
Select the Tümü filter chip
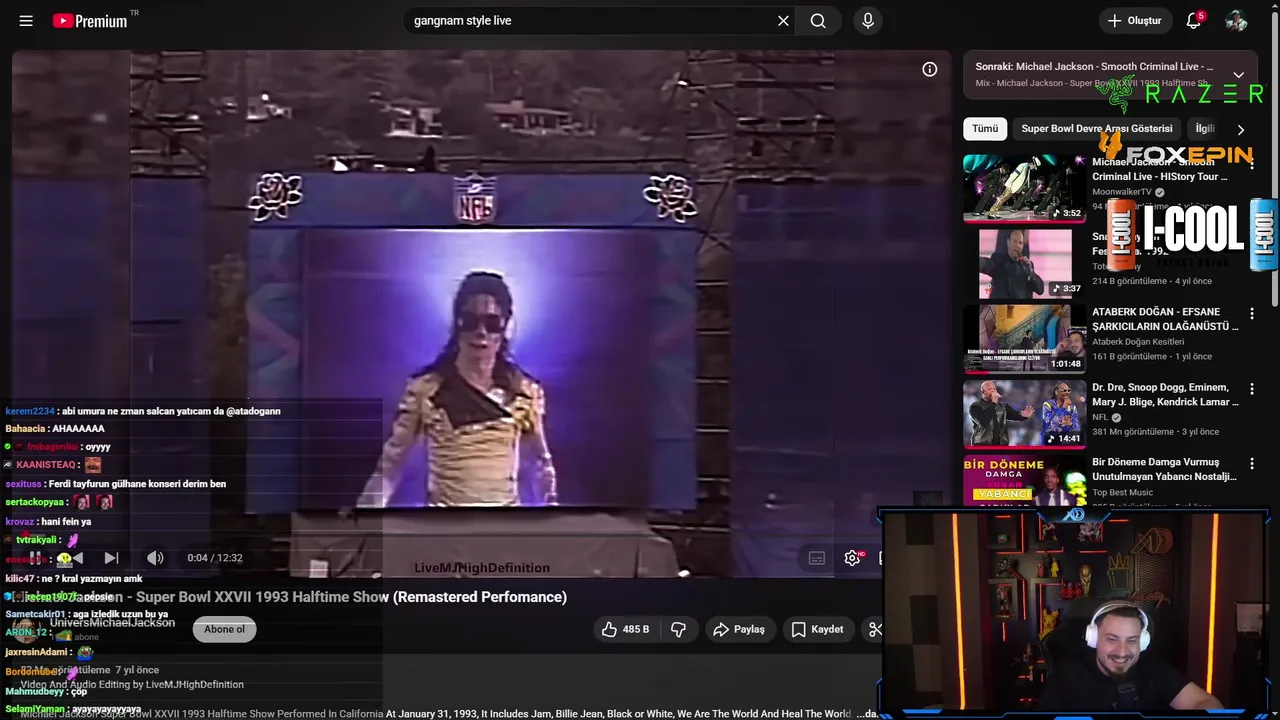[985, 129]
